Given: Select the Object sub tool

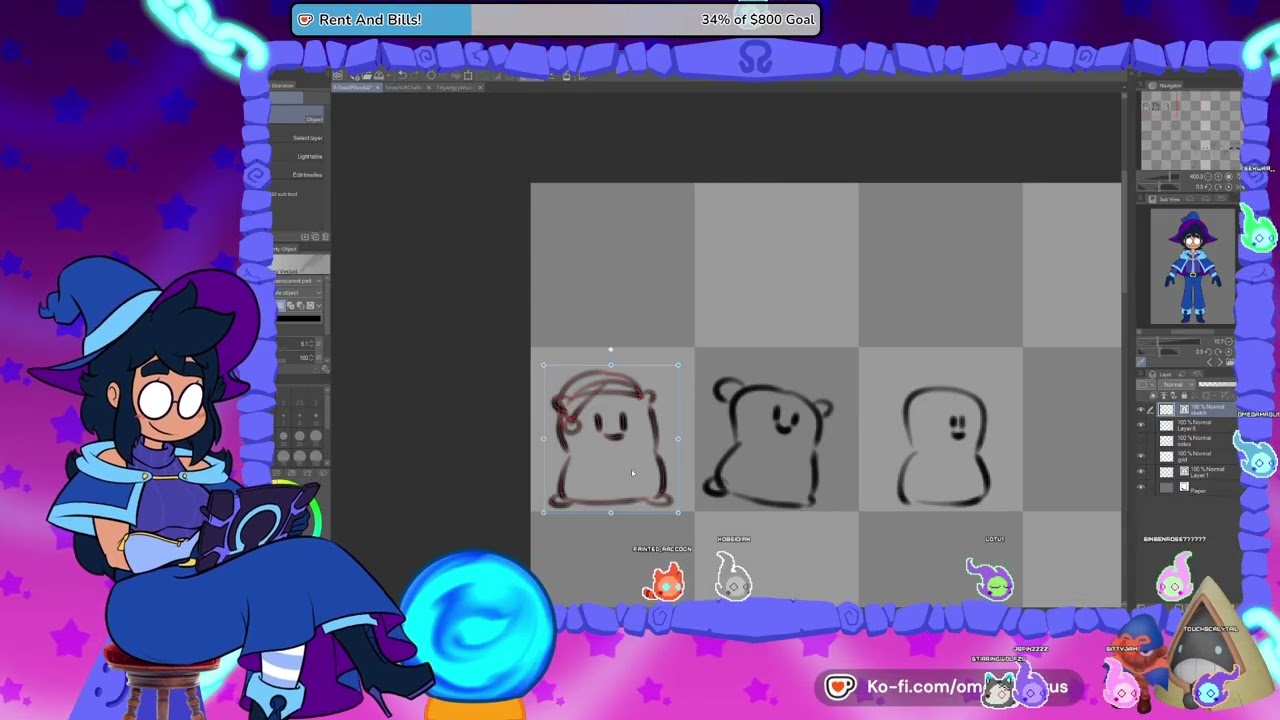Looking at the screenshot, I should 297,115.
